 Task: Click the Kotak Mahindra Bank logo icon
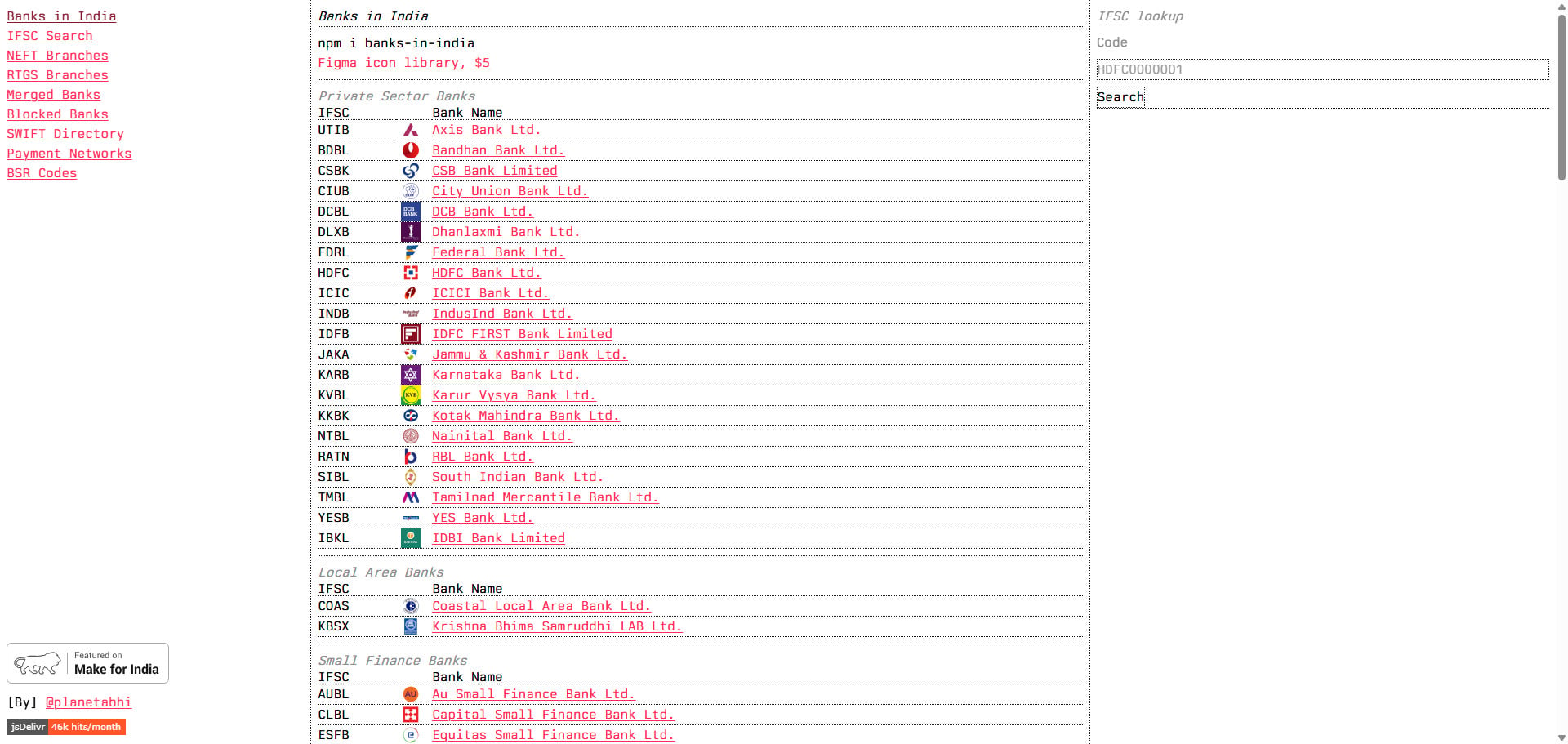[411, 416]
